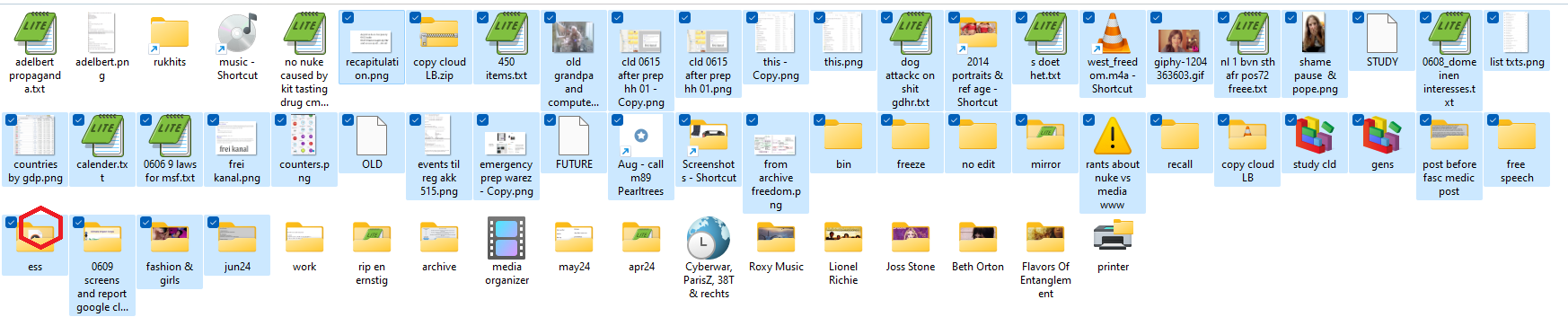Deselect free speech folder via its checkbox
Screen dimensions: 1568x326
pyautogui.click(x=1493, y=119)
